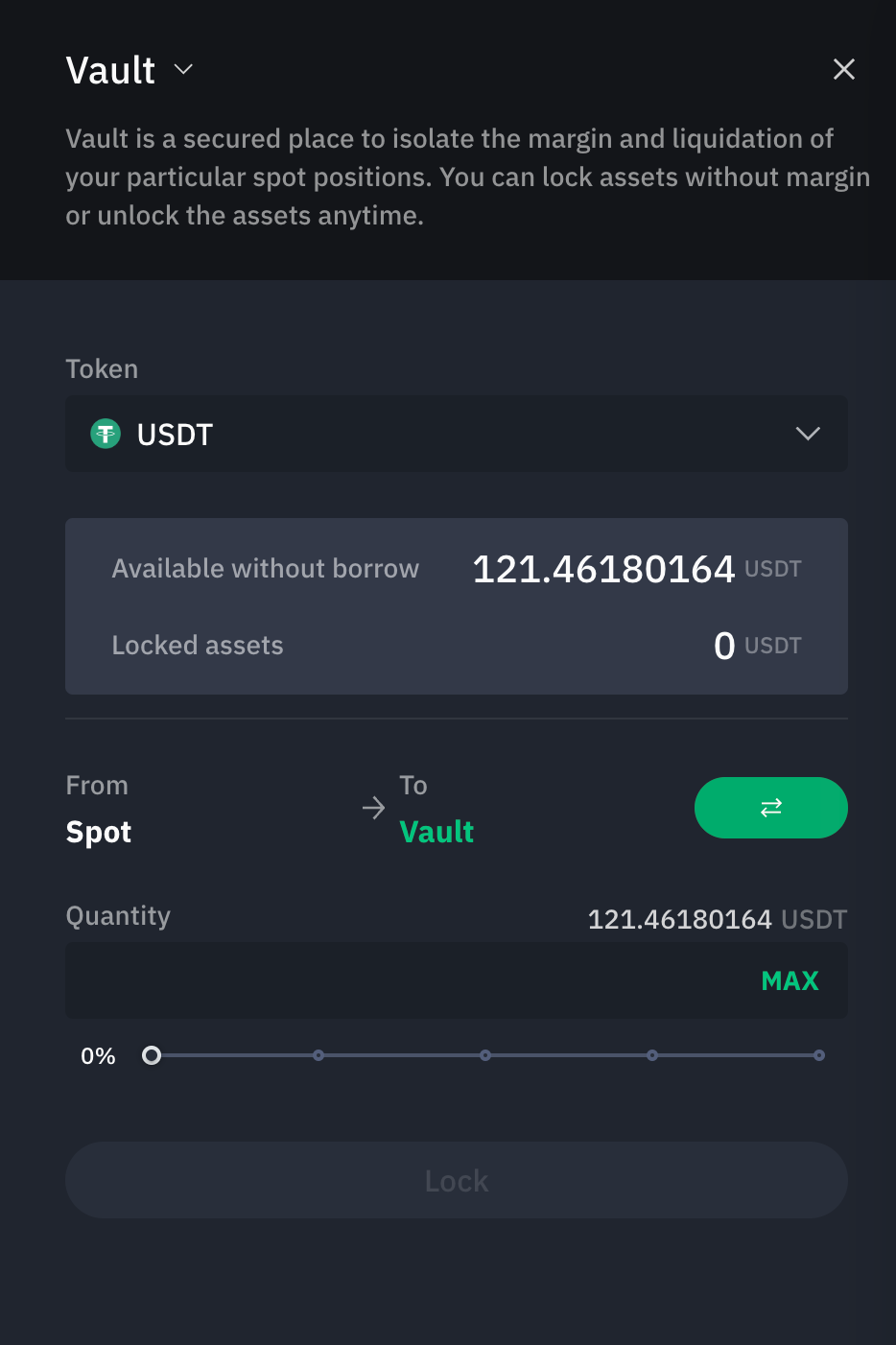Select the Spot source label
This screenshot has height=1345, width=896.
pyautogui.click(x=99, y=832)
